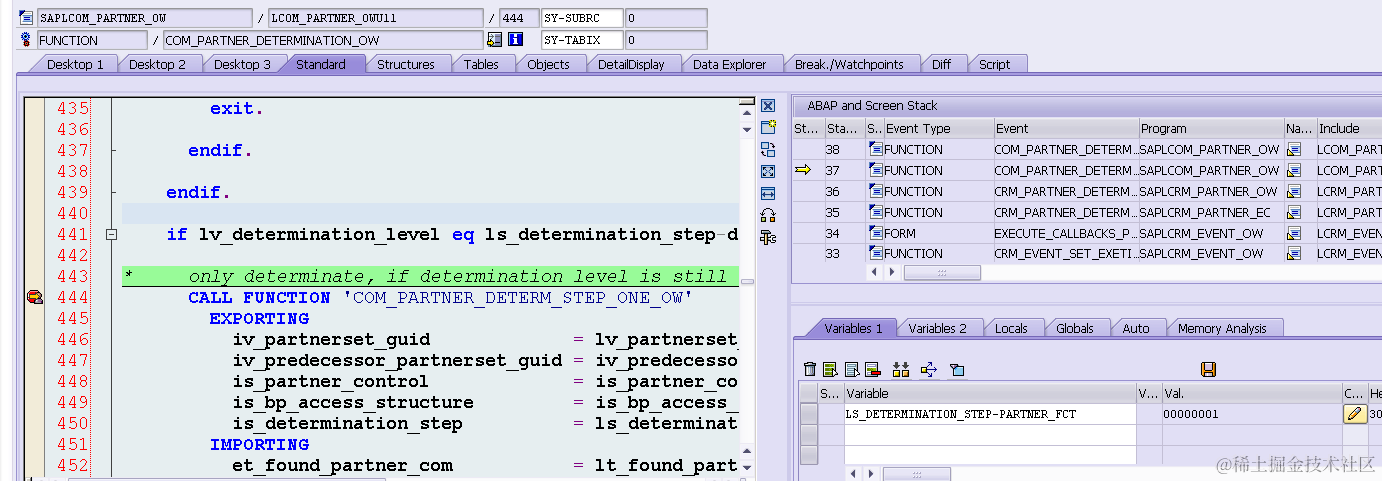Viewport: 1382px width, 481px height.
Task: Click the blue arrow export icon in Variables toolbar
Action: (929, 370)
